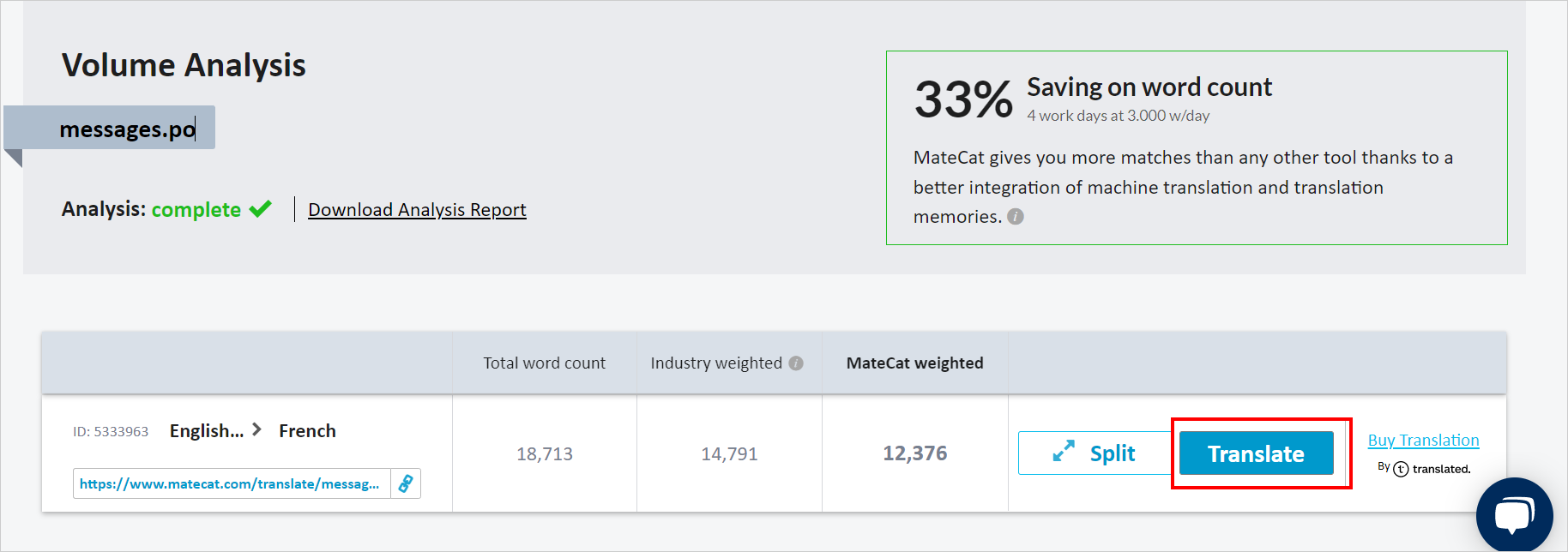The image size is (1568, 552).
Task: Click the arrow between English and French
Action: click(x=257, y=429)
